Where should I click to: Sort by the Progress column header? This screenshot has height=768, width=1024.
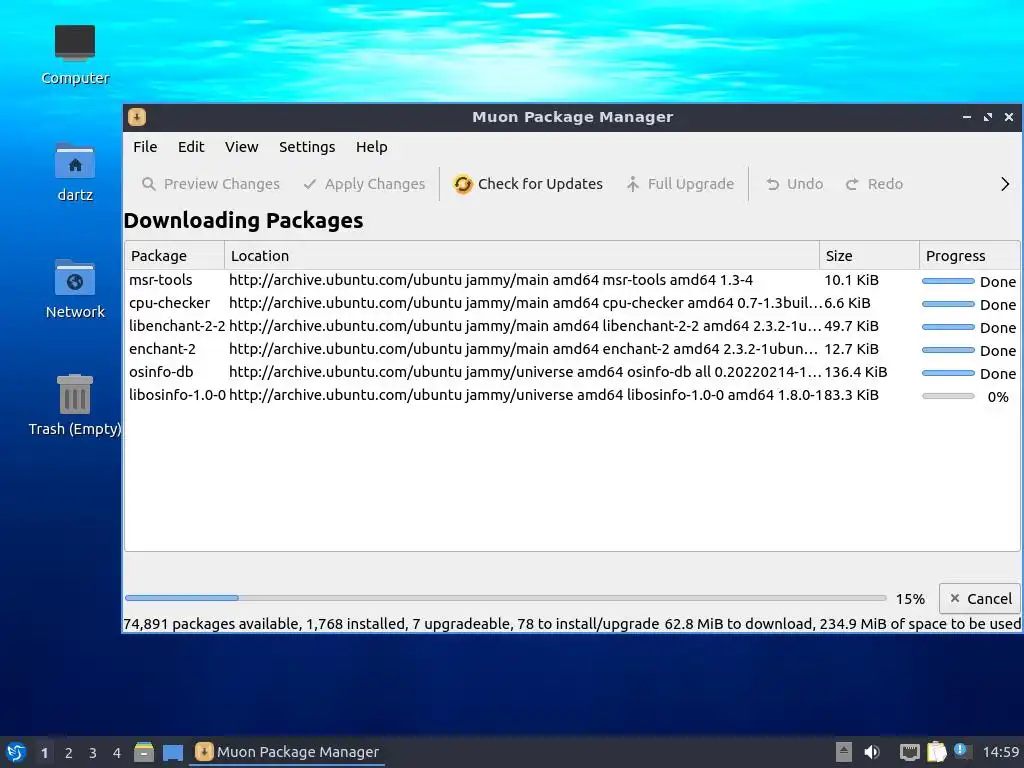point(969,255)
